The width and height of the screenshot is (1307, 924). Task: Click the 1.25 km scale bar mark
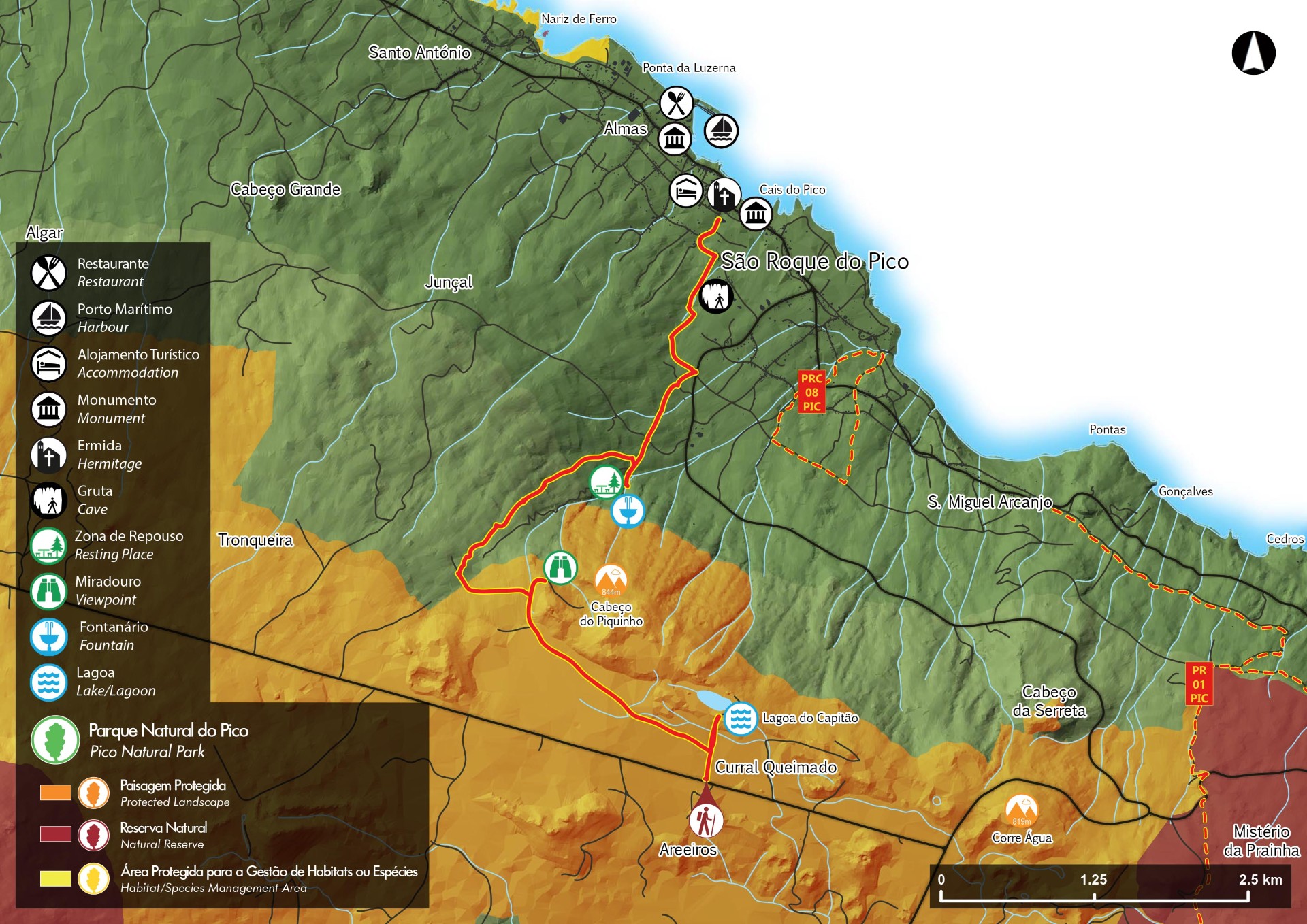pyautogui.click(x=1093, y=880)
